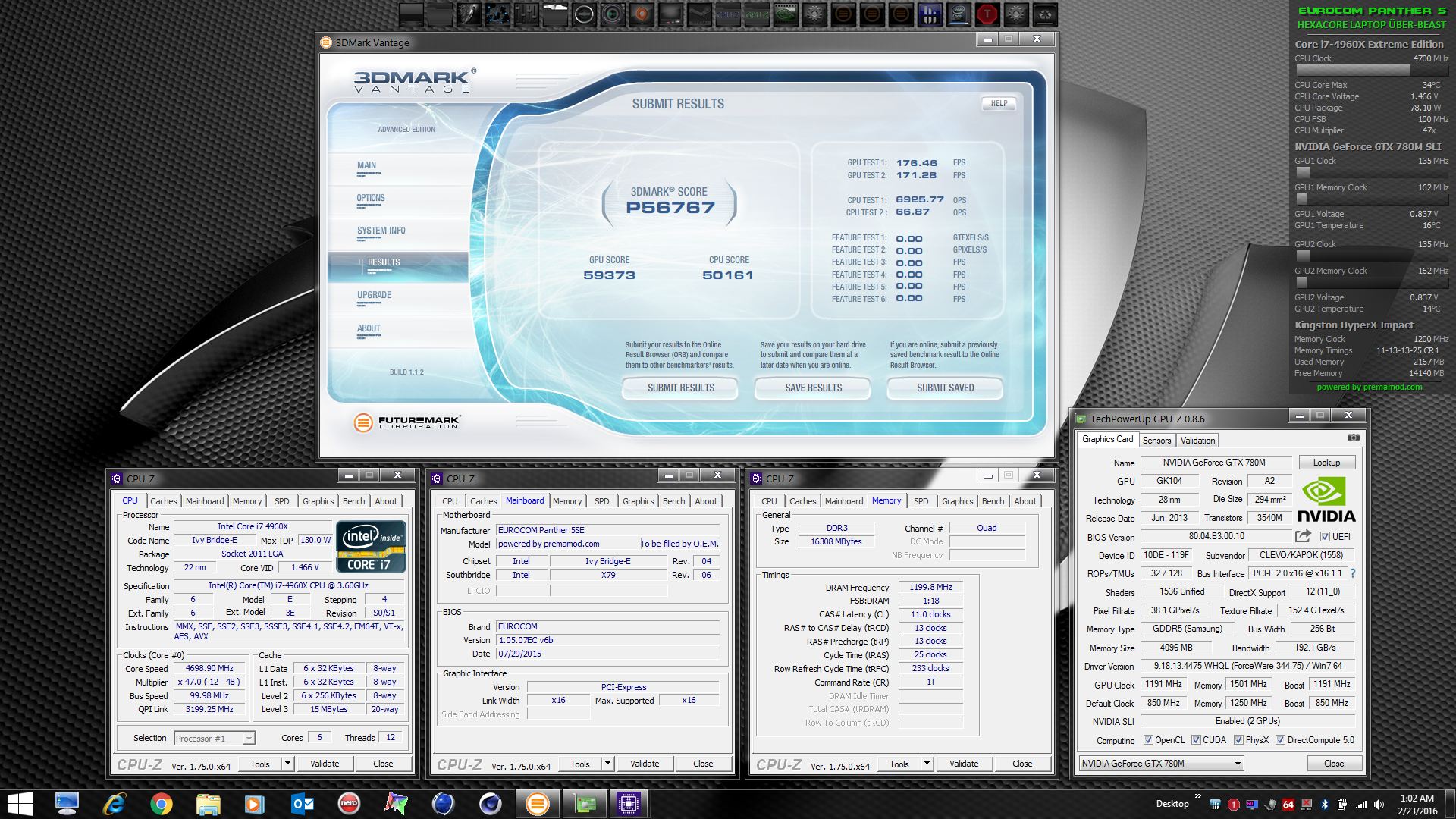The height and width of the screenshot is (819, 1456).
Task: Toggle the OpenCL checkbox
Action: pos(1148,740)
